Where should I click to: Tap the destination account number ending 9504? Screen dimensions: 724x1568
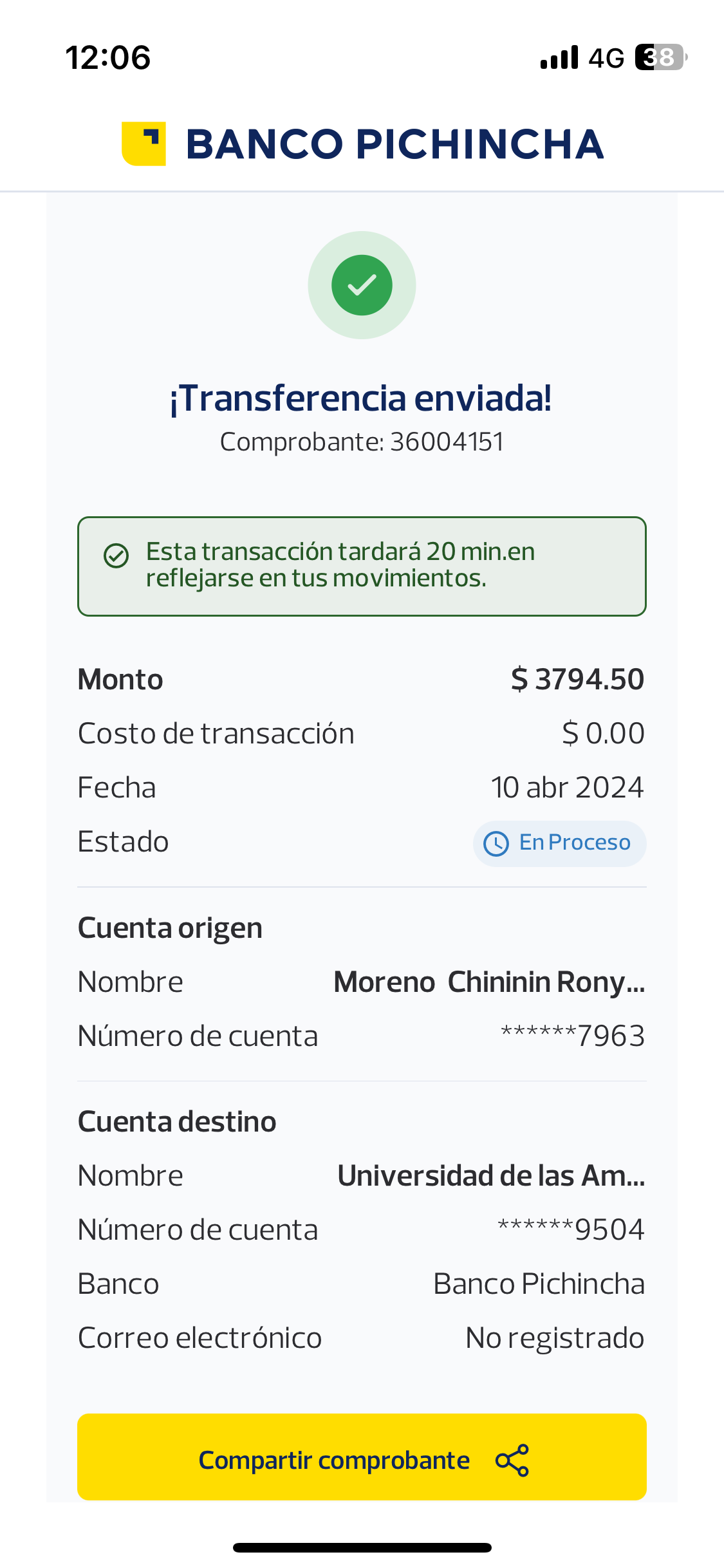571,1230
